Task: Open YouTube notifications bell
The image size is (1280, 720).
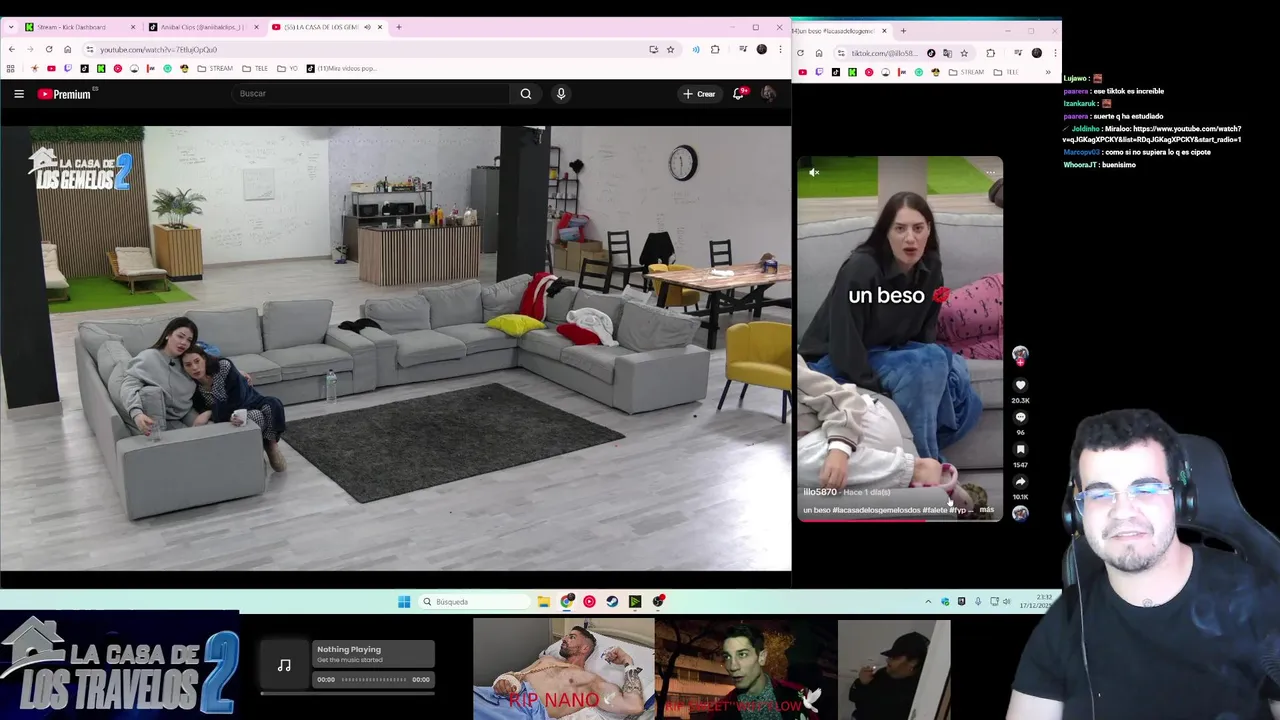Action: pyautogui.click(x=738, y=93)
